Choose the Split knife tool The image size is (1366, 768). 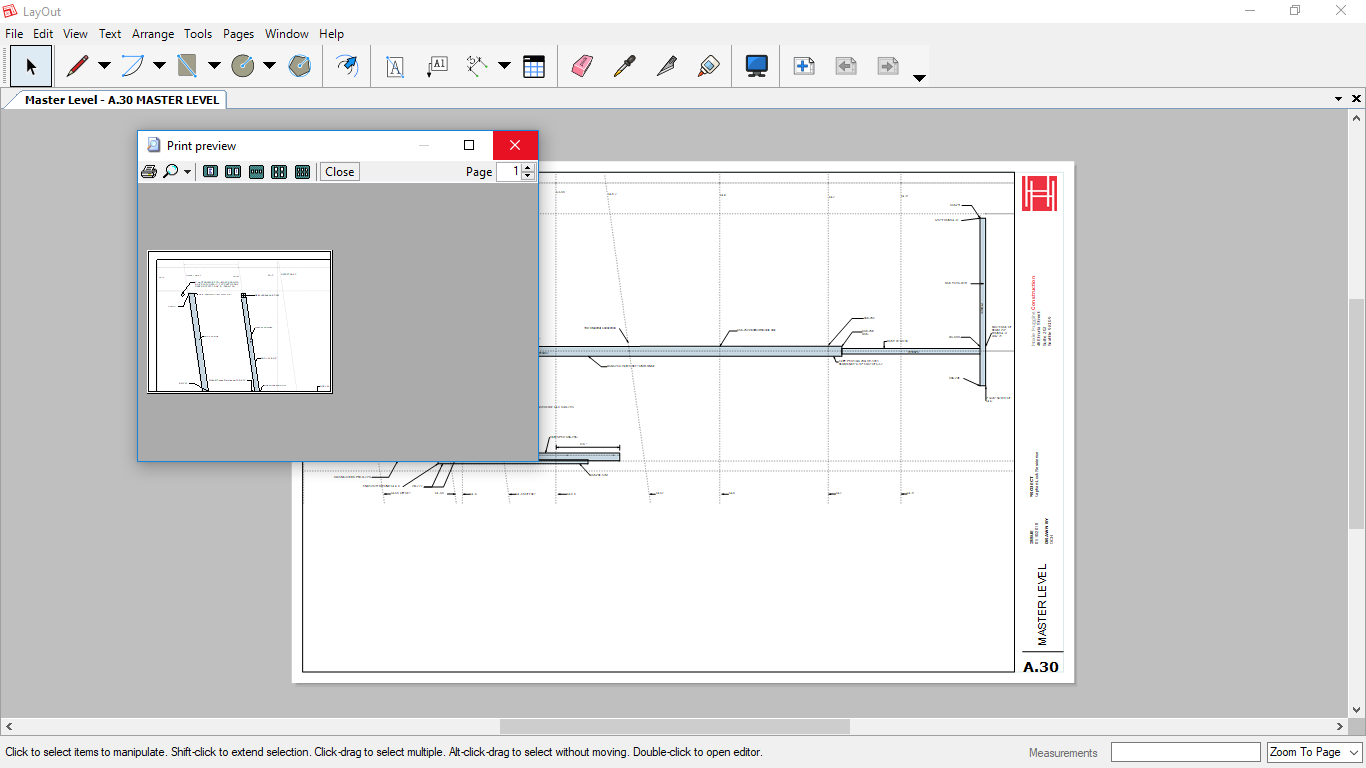pos(666,67)
